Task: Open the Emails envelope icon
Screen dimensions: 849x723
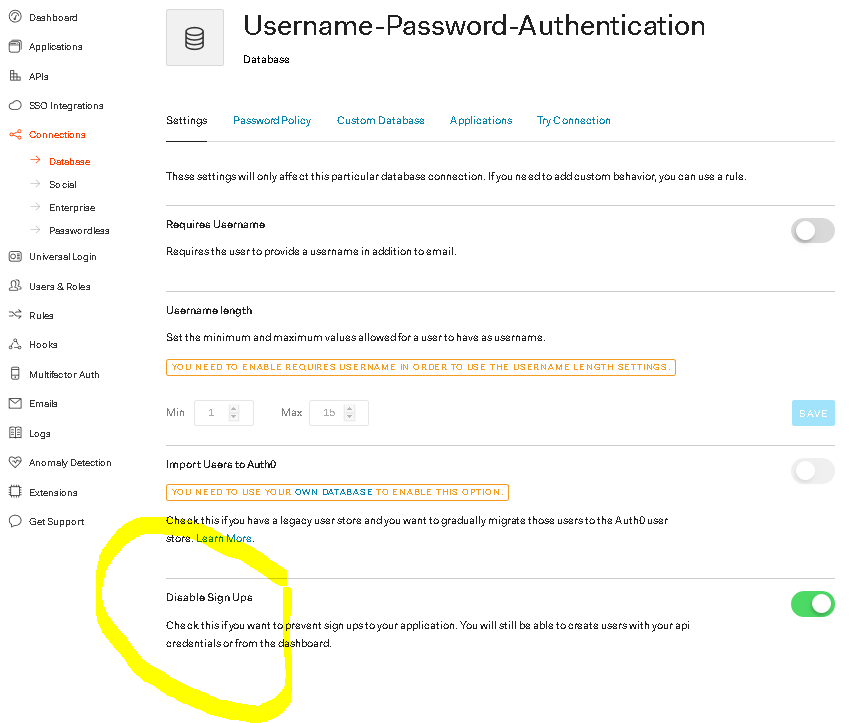Action: 15,403
